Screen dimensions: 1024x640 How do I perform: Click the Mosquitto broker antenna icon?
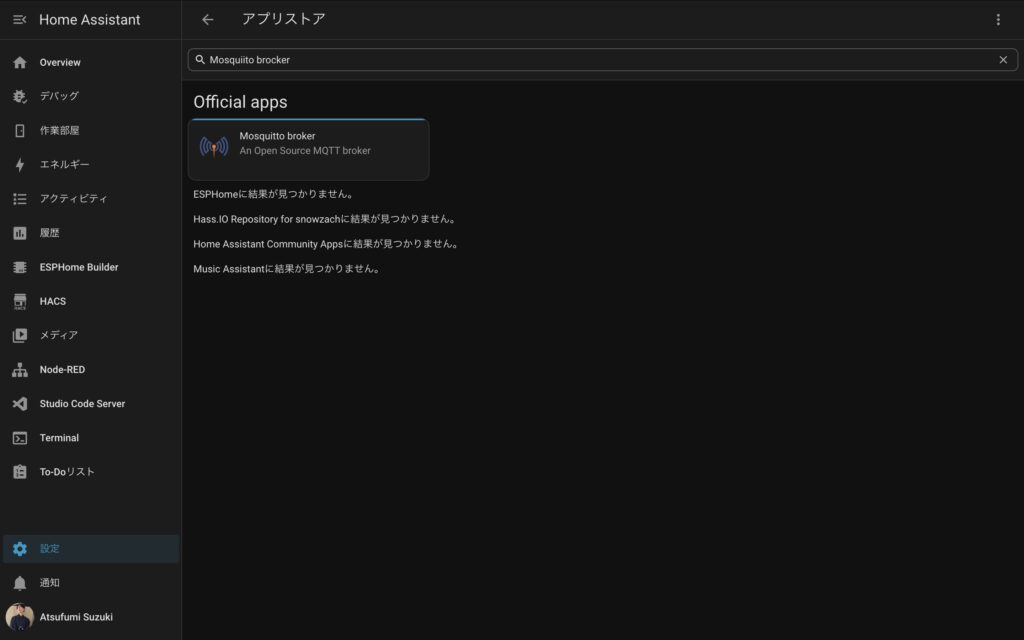[x=214, y=147]
